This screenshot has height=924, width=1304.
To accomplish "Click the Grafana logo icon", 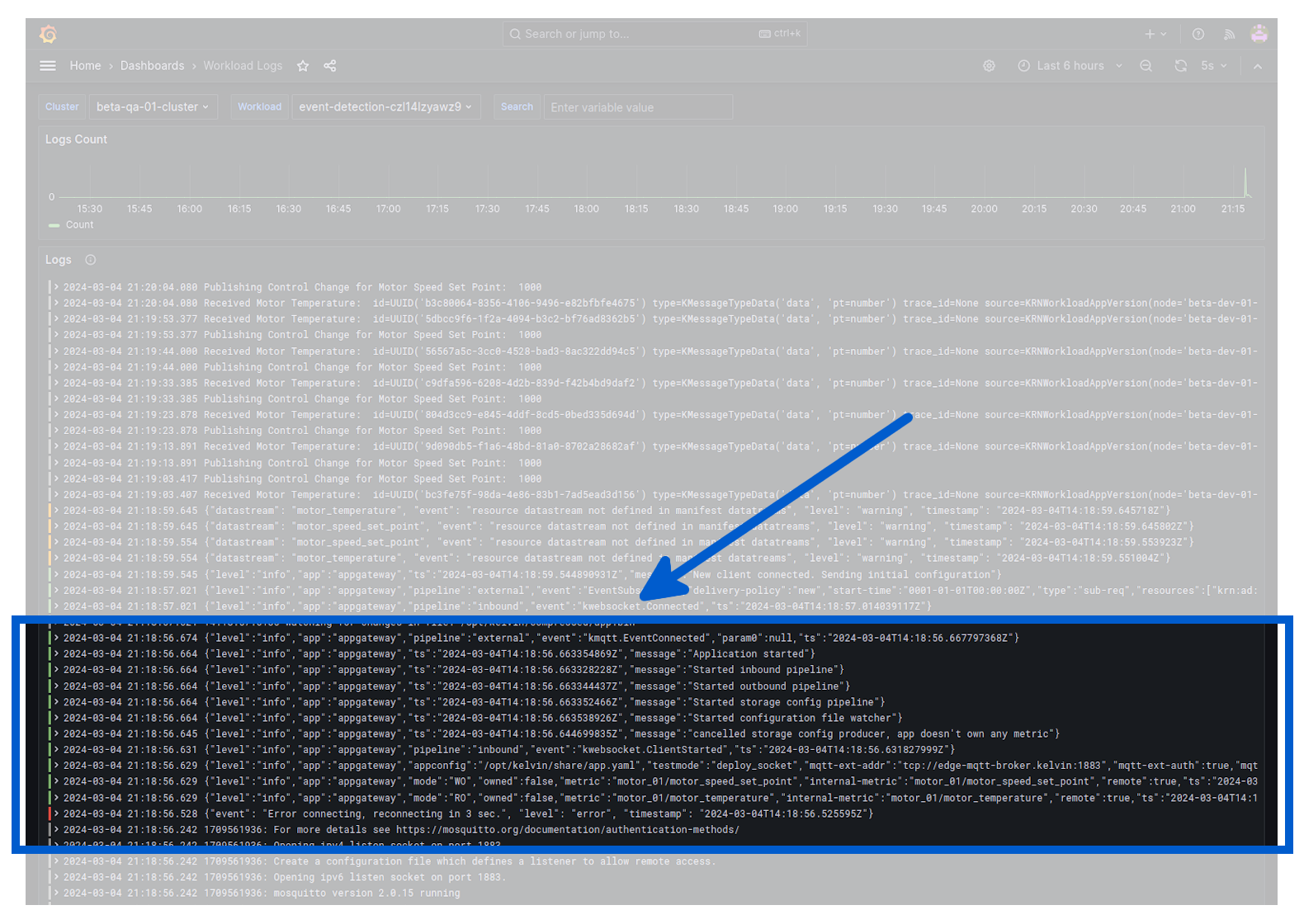I will point(49,34).
